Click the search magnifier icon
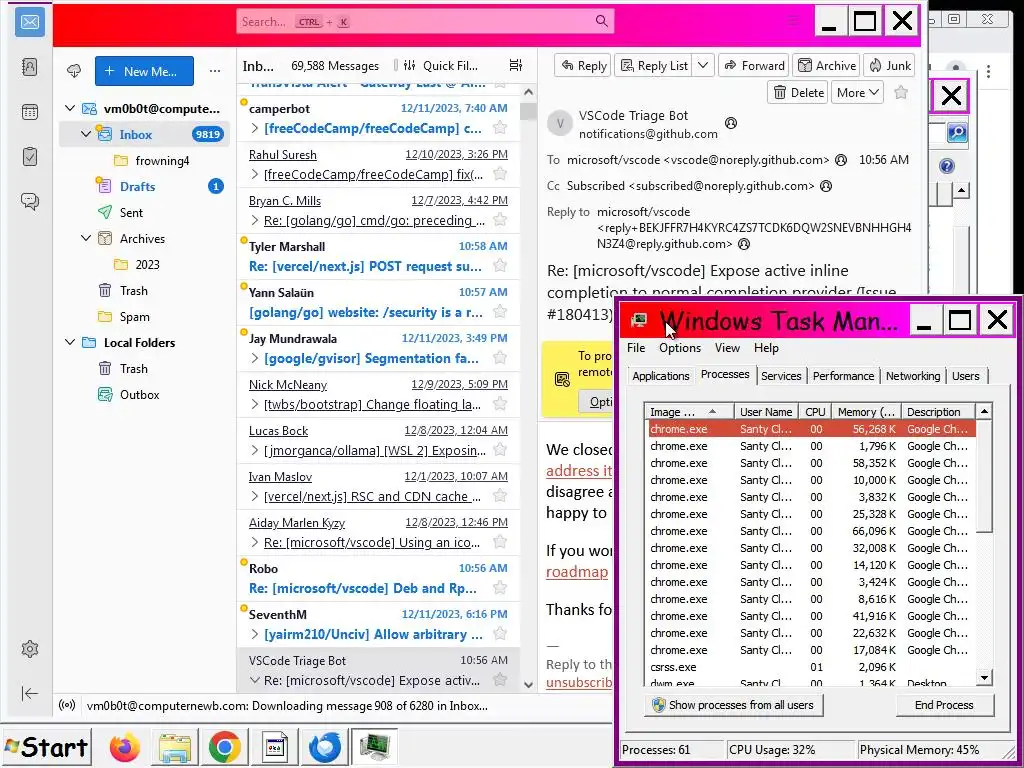 [601, 21]
